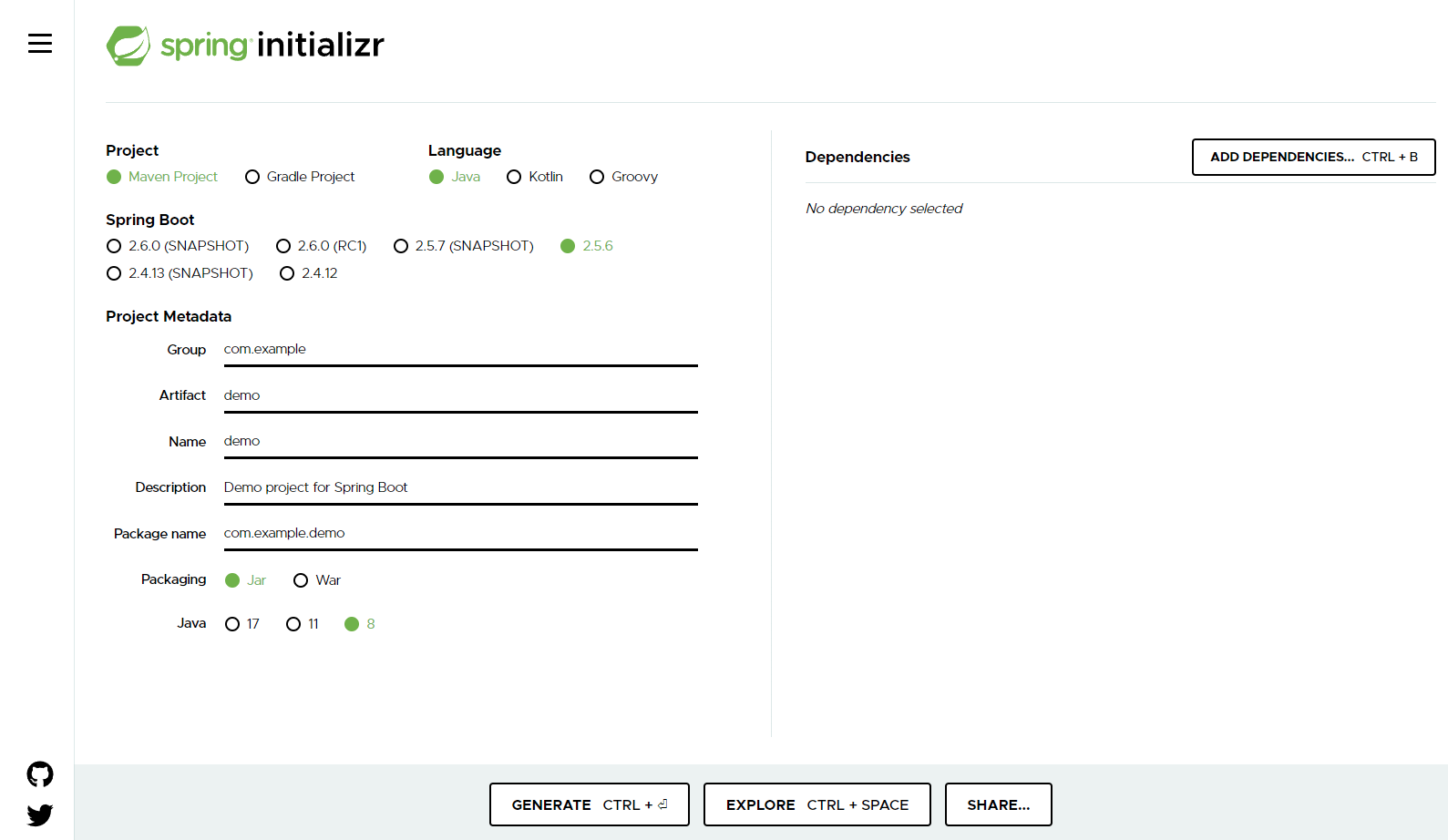Select Spring Boot 2.6.0 (RC1)
Screen dimensions: 1448x840
(321, 246)
